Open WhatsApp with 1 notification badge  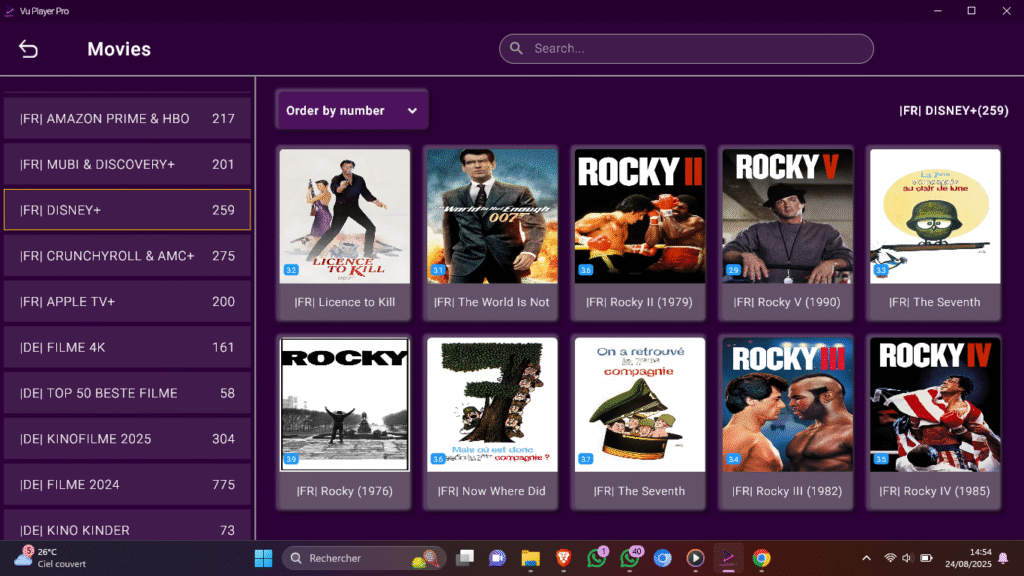pyautogui.click(x=596, y=558)
